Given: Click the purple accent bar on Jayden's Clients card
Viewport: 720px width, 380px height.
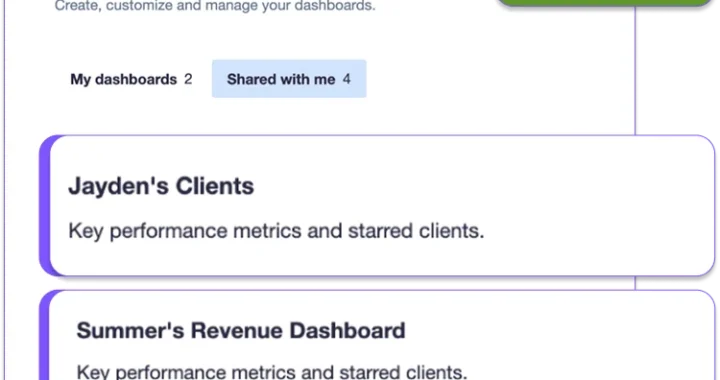Looking at the screenshot, I should [x=45, y=206].
